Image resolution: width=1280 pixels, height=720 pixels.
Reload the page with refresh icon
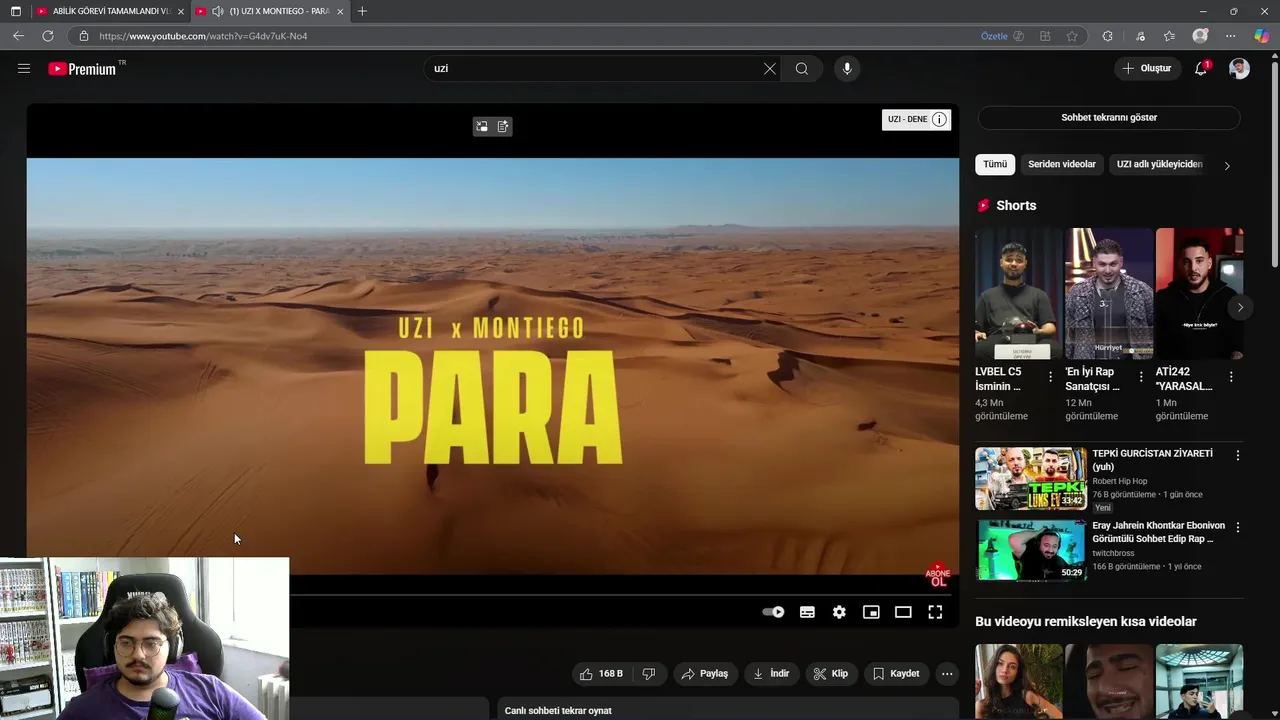coord(47,36)
